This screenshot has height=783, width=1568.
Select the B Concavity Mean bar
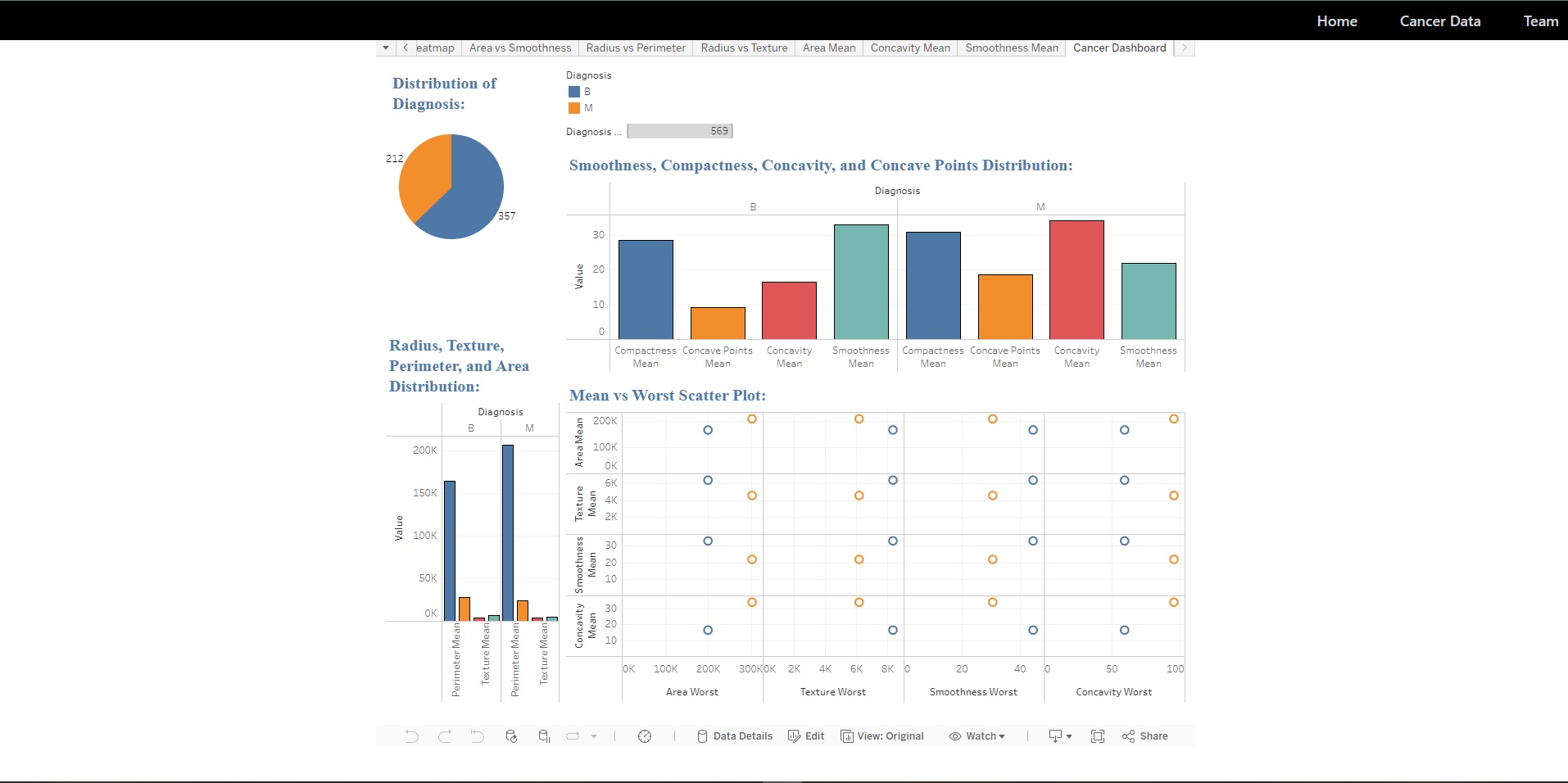click(789, 310)
